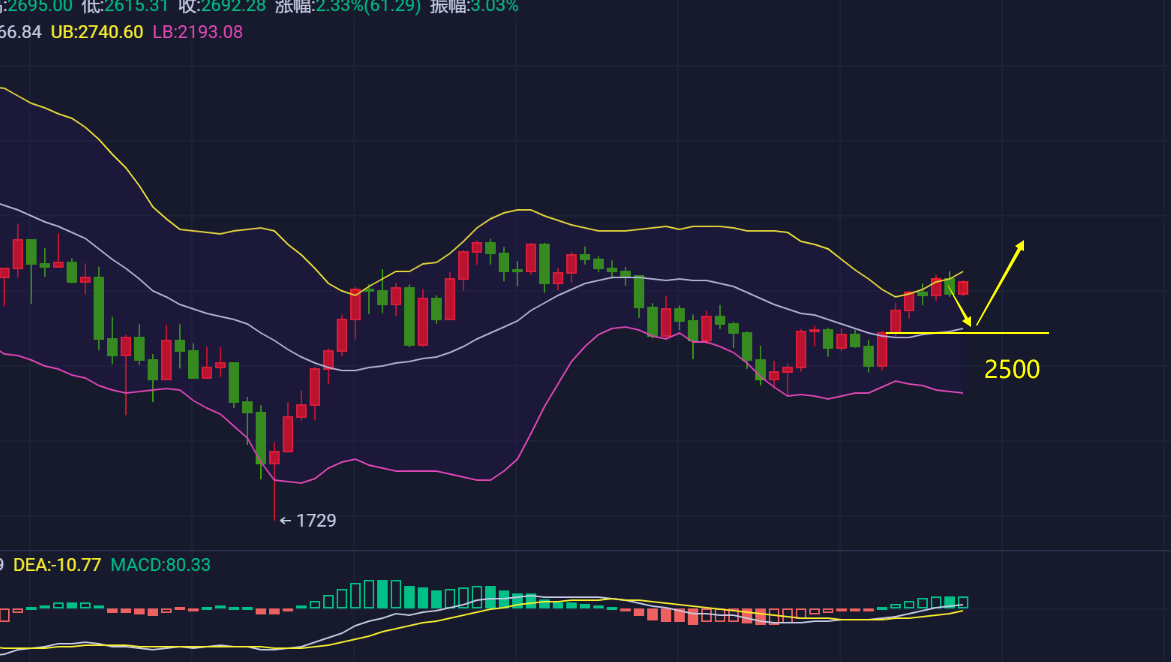Screen dimensions: 1171x662
Task: Click the 低:2615.31 low price value
Action: (125, 7)
